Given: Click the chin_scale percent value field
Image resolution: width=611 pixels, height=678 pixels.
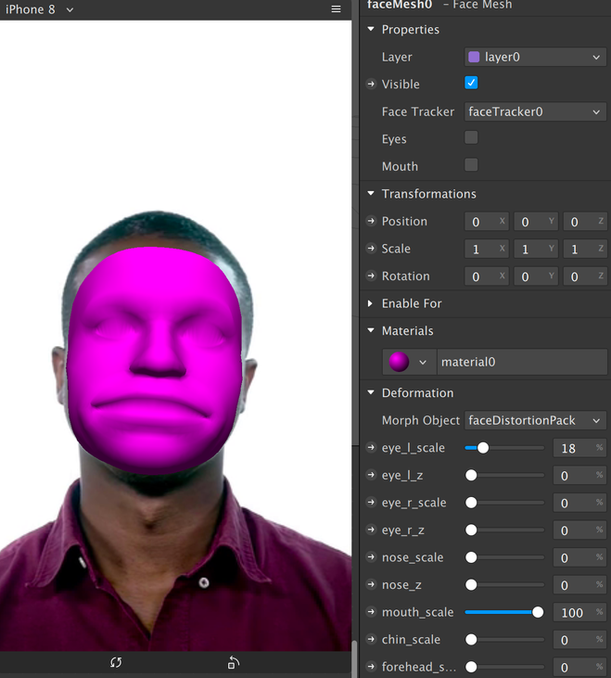Looking at the screenshot, I should click(x=579, y=640).
